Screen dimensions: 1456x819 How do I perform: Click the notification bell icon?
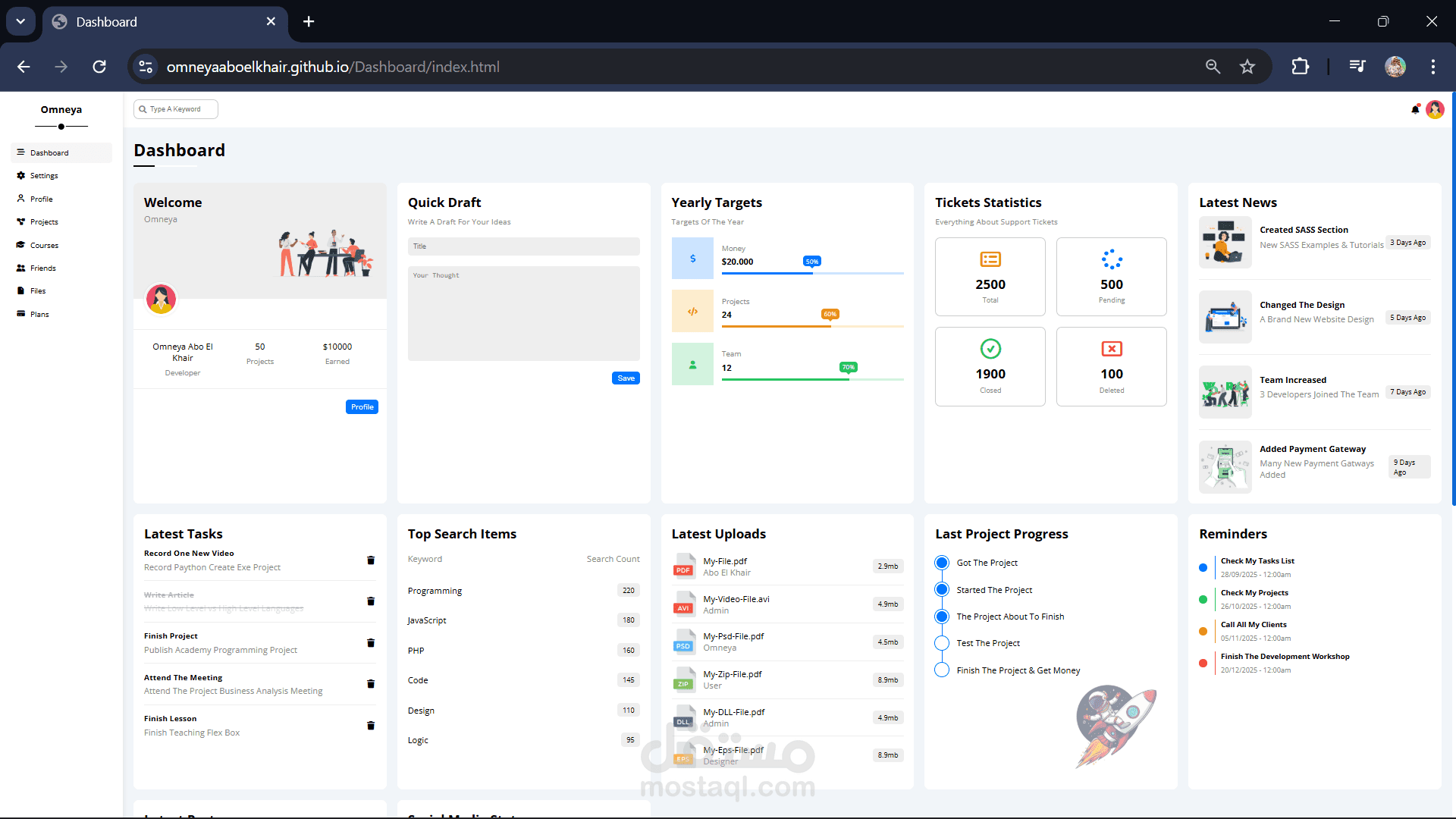tap(1415, 109)
